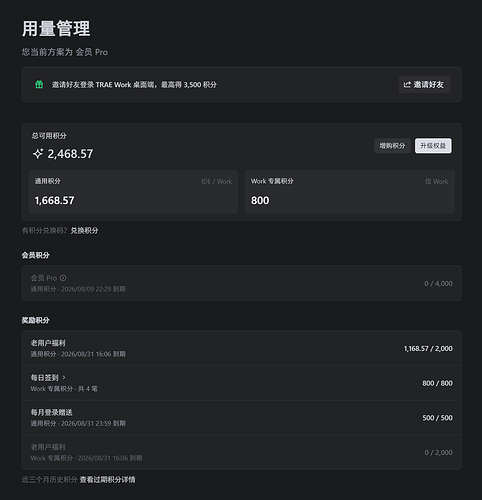This screenshot has width=482, height=500.
Task: Click the green gift icon in invite banner
Action: point(39,84)
